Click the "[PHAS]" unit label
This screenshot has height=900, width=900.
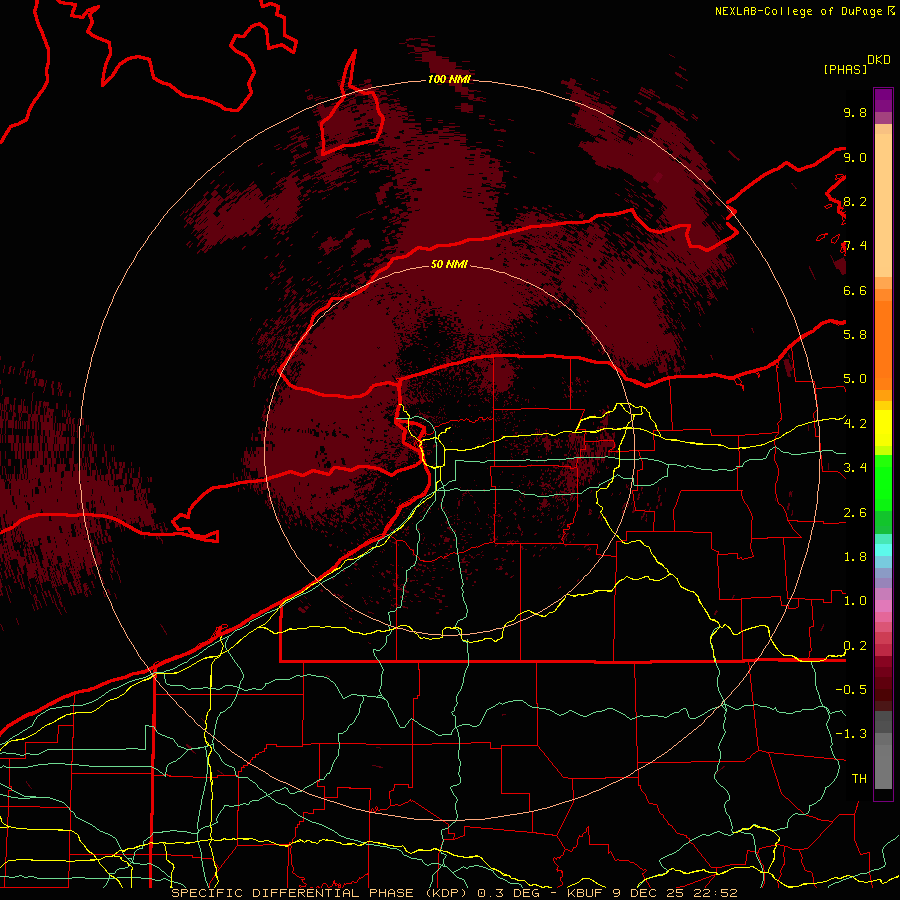pos(845,70)
